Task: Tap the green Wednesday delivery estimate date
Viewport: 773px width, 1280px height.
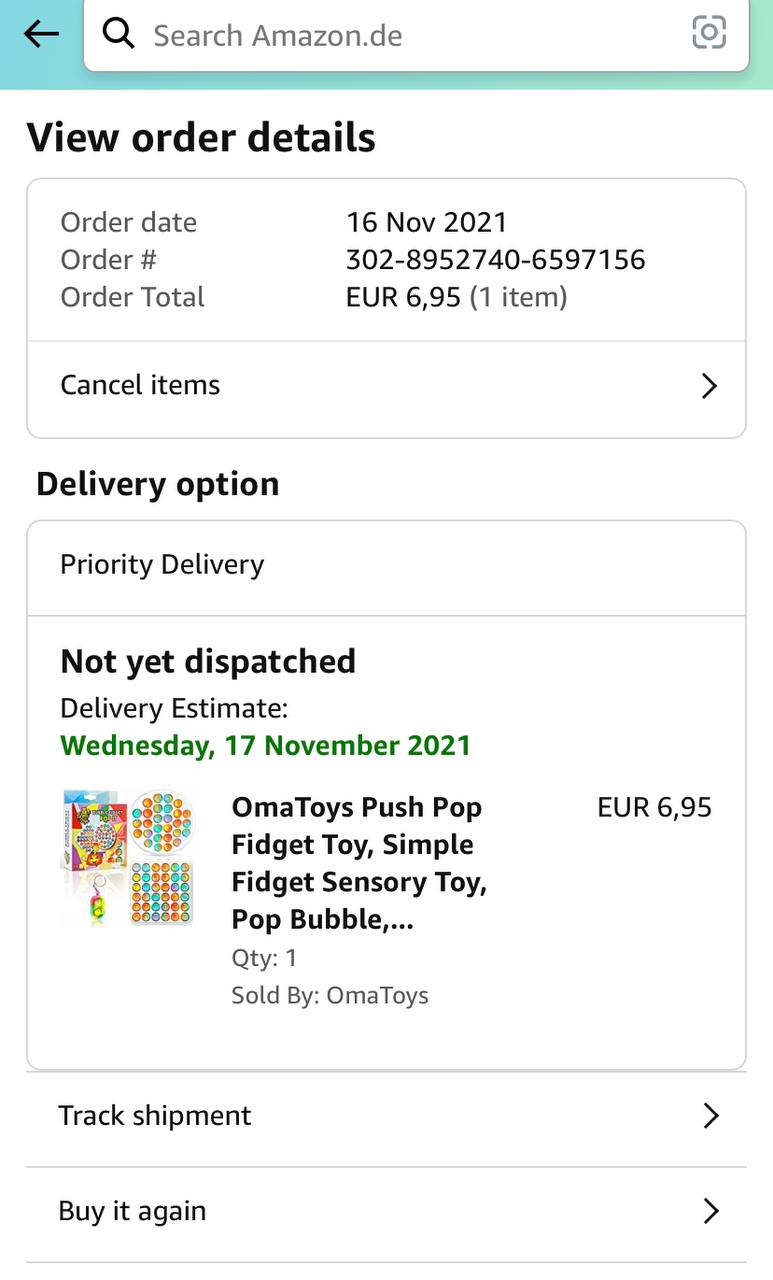Action: pyautogui.click(x=265, y=745)
